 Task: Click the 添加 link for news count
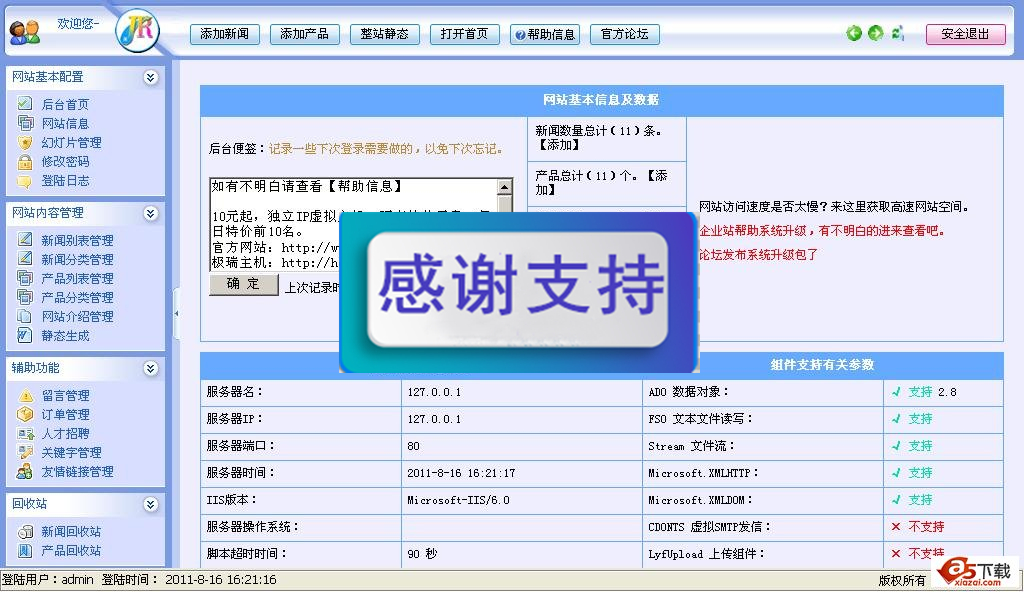click(559, 145)
